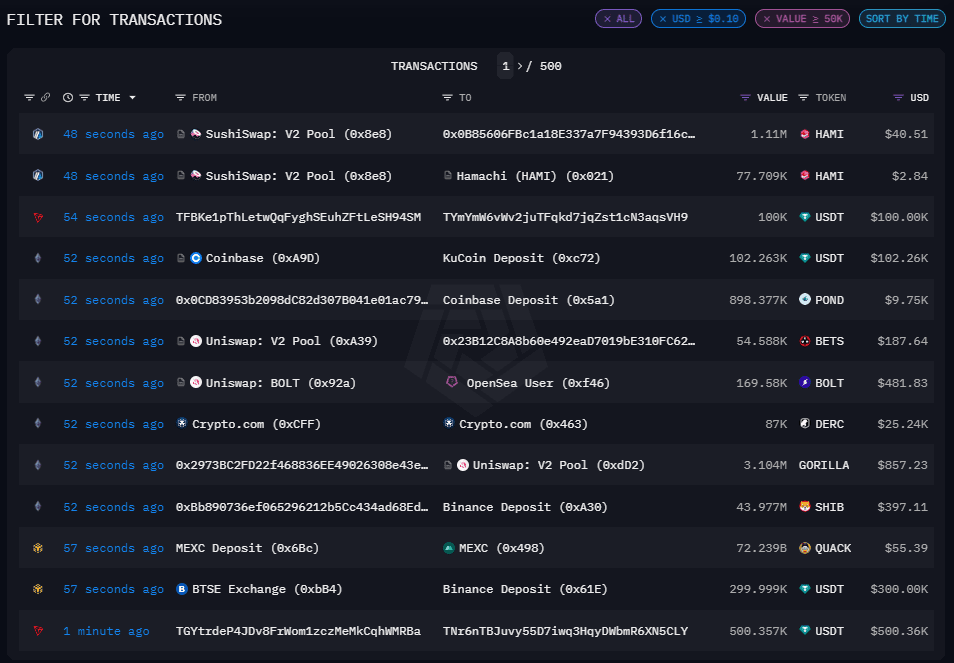Open recipient address TYmYmW6vWv2juTFqkd7jqZst1cN3aqsVH9
The height and width of the screenshot is (663, 954).
[565, 217]
